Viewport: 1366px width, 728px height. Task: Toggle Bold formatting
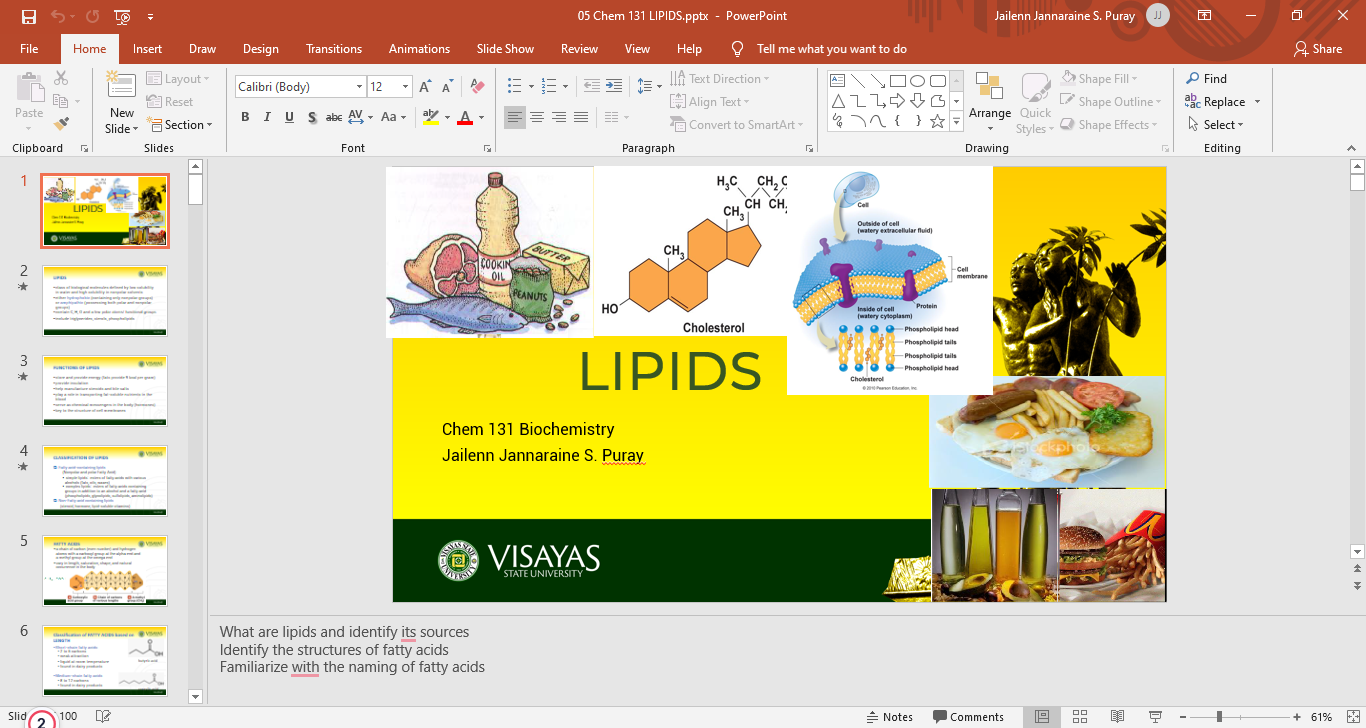coord(245,118)
